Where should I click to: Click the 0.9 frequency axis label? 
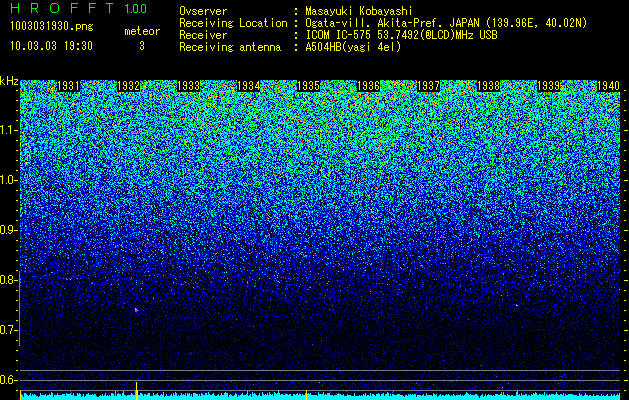coord(9,230)
